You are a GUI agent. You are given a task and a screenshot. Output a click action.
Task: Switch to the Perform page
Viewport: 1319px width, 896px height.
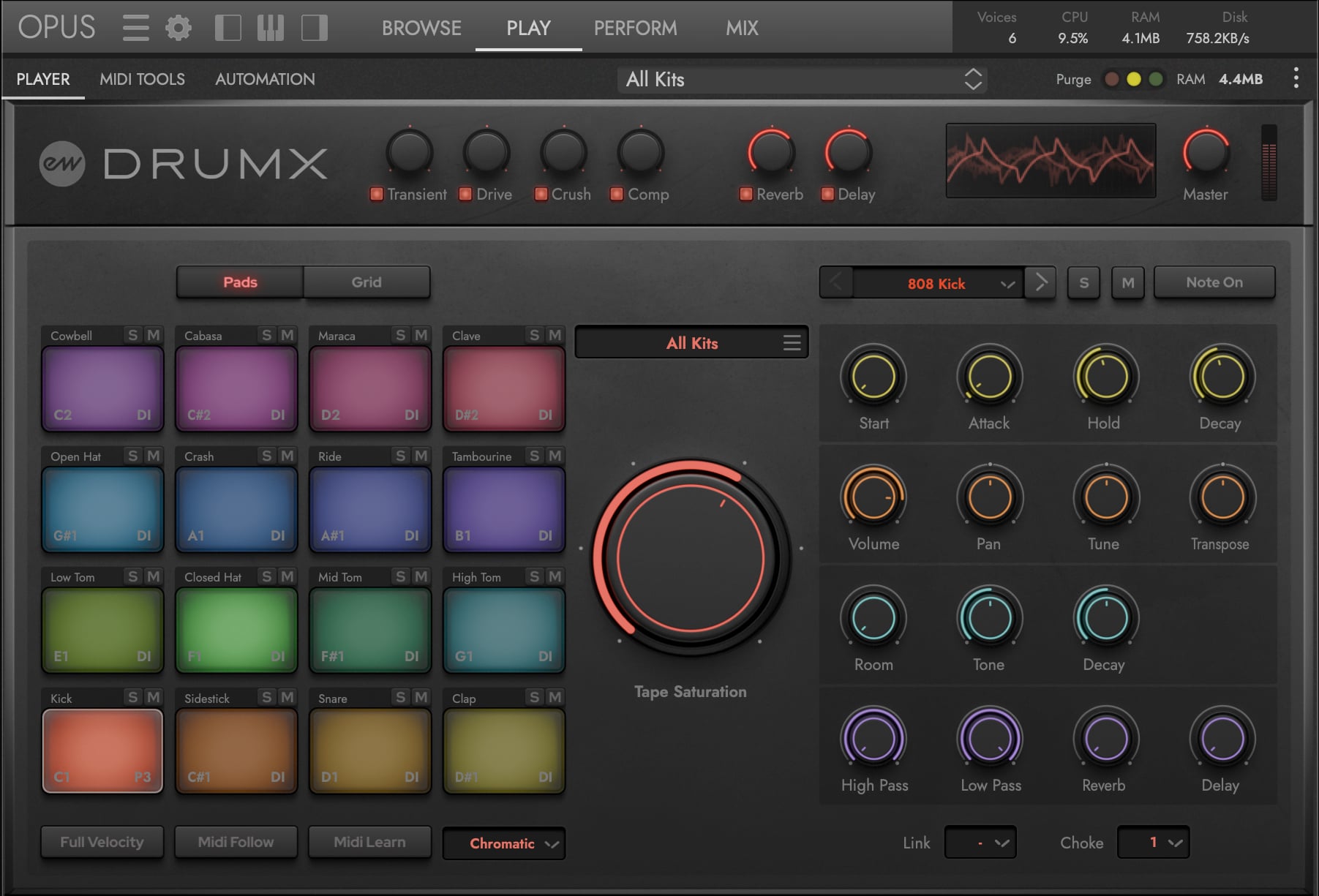(635, 28)
